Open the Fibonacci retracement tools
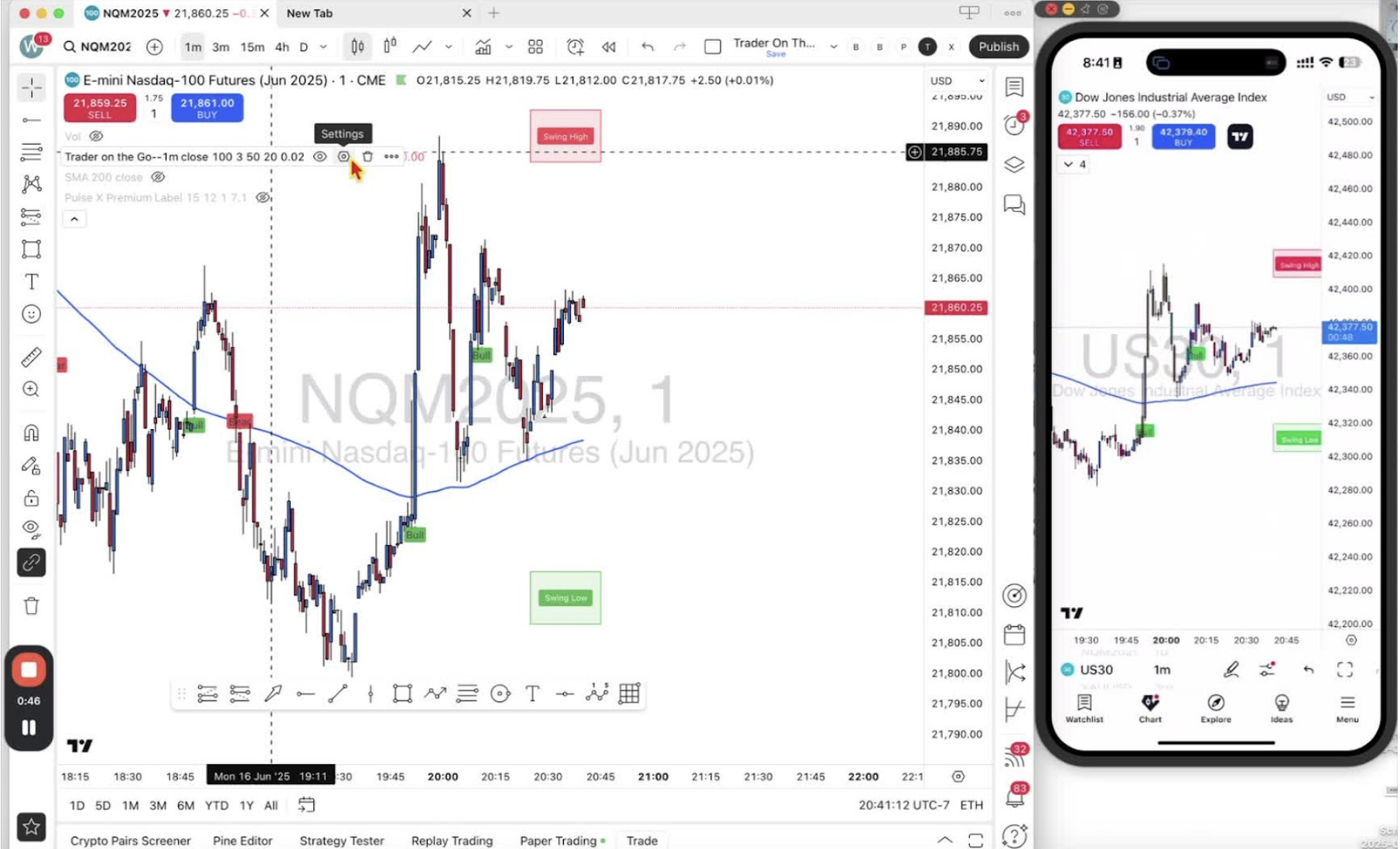 pos(32,152)
